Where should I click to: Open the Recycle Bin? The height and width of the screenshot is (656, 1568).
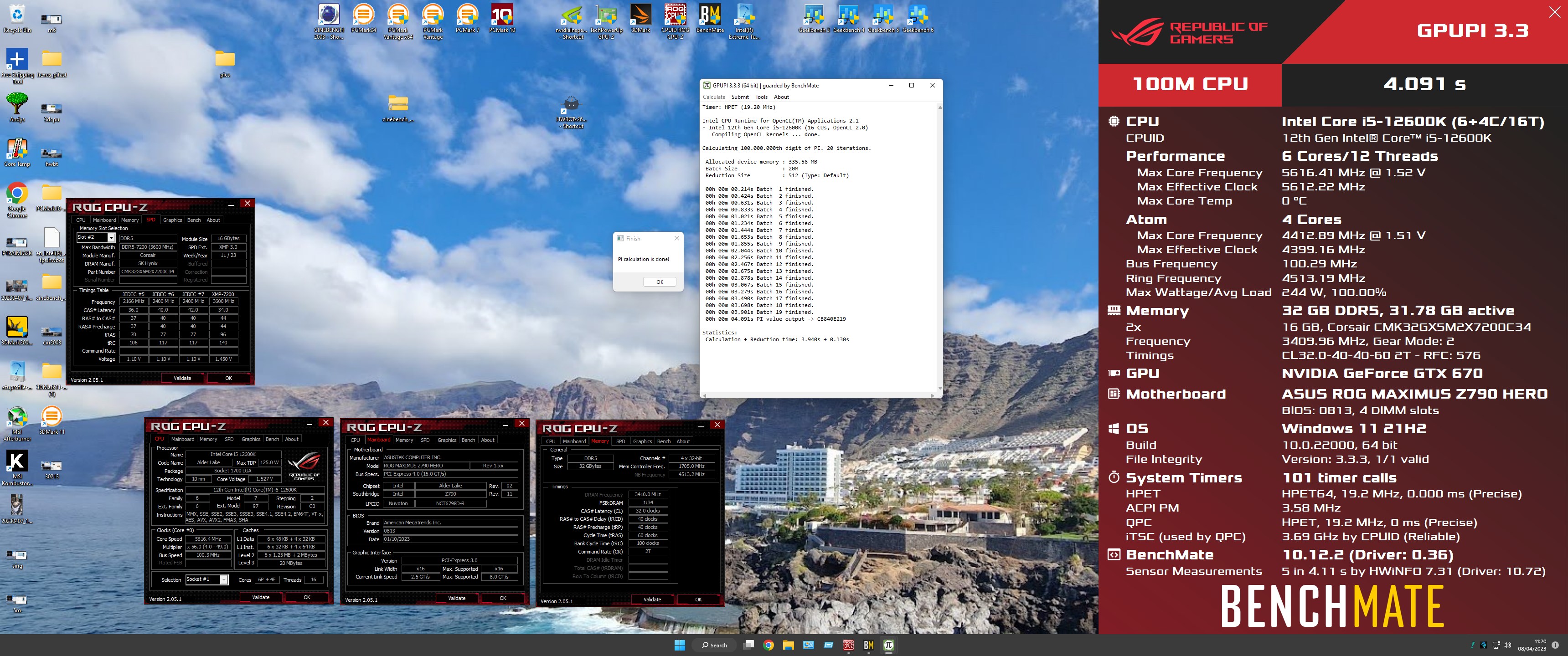tap(17, 18)
